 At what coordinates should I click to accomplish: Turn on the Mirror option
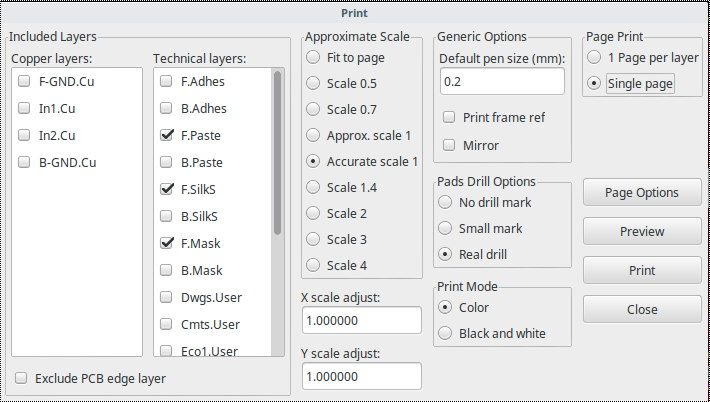[x=449, y=145]
